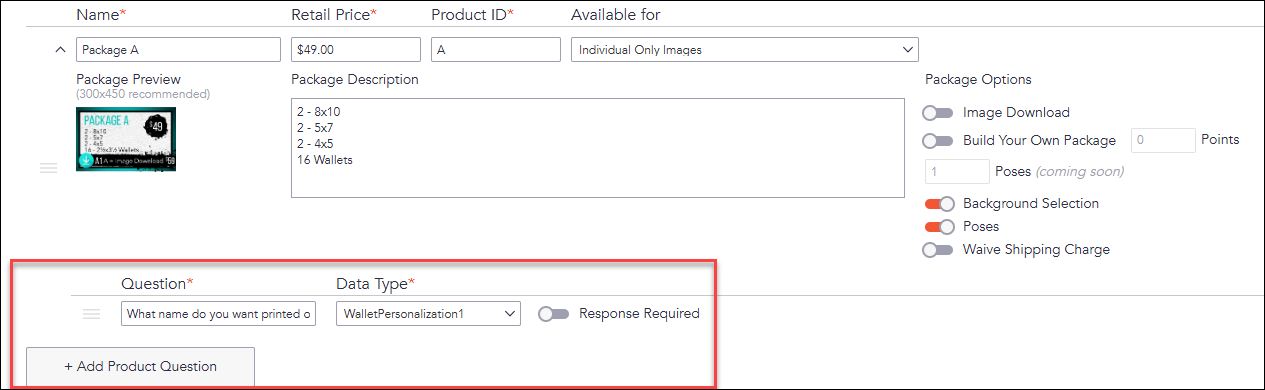The width and height of the screenshot is (1265, 390).
Task: Edit the Name field containing Package A
Action: 178,49
